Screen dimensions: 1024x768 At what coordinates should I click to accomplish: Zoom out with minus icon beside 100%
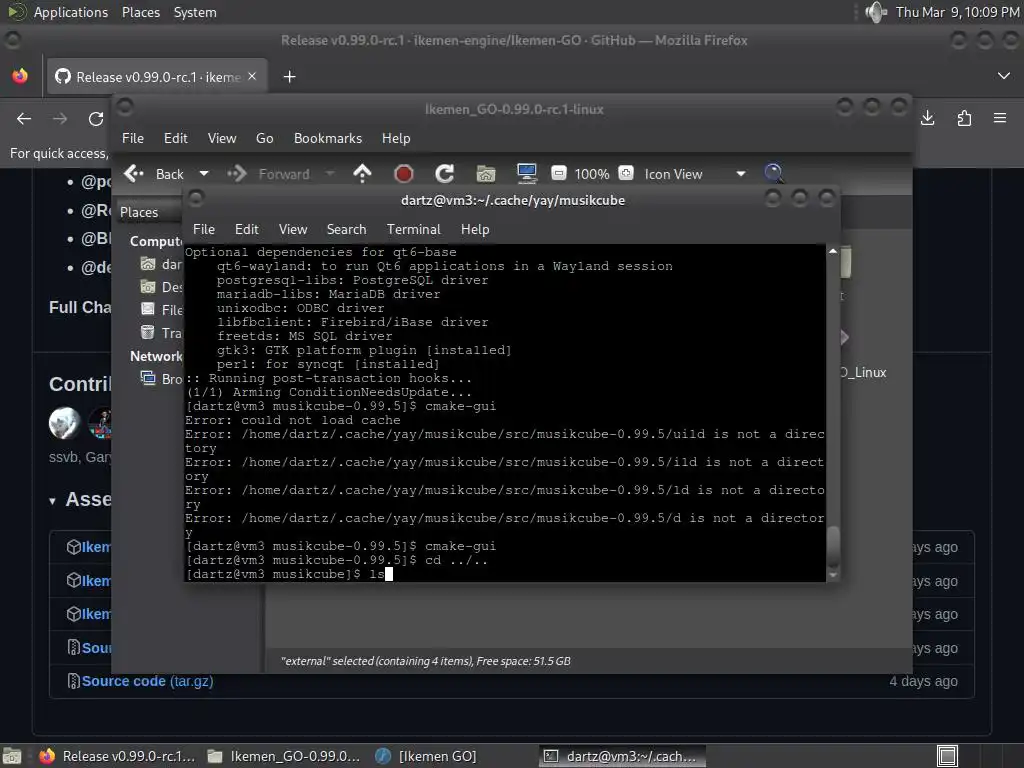point(558,173)
